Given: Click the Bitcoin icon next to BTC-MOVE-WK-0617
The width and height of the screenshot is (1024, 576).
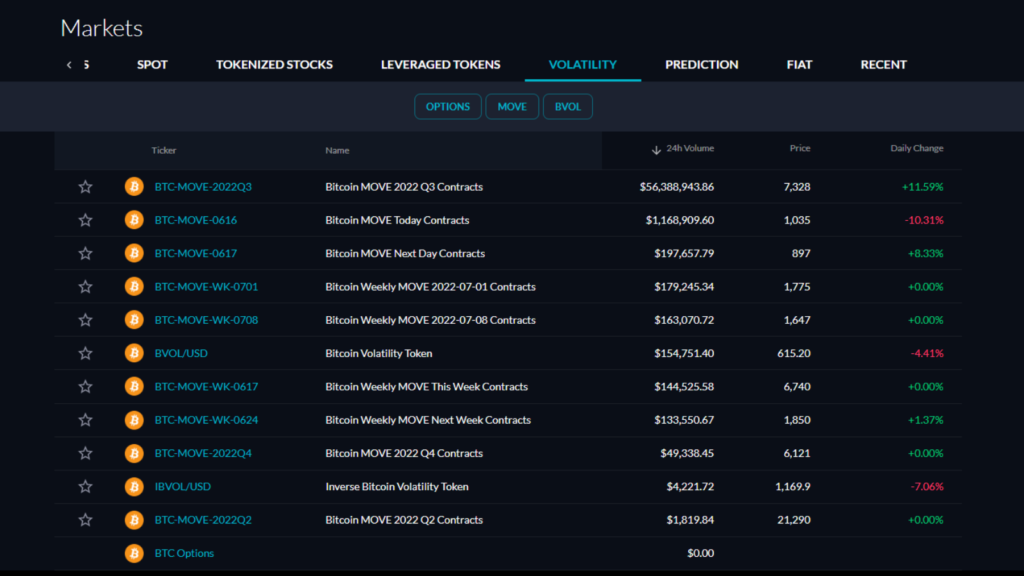Looking at the screenshot, I should (x=133, y=386).
